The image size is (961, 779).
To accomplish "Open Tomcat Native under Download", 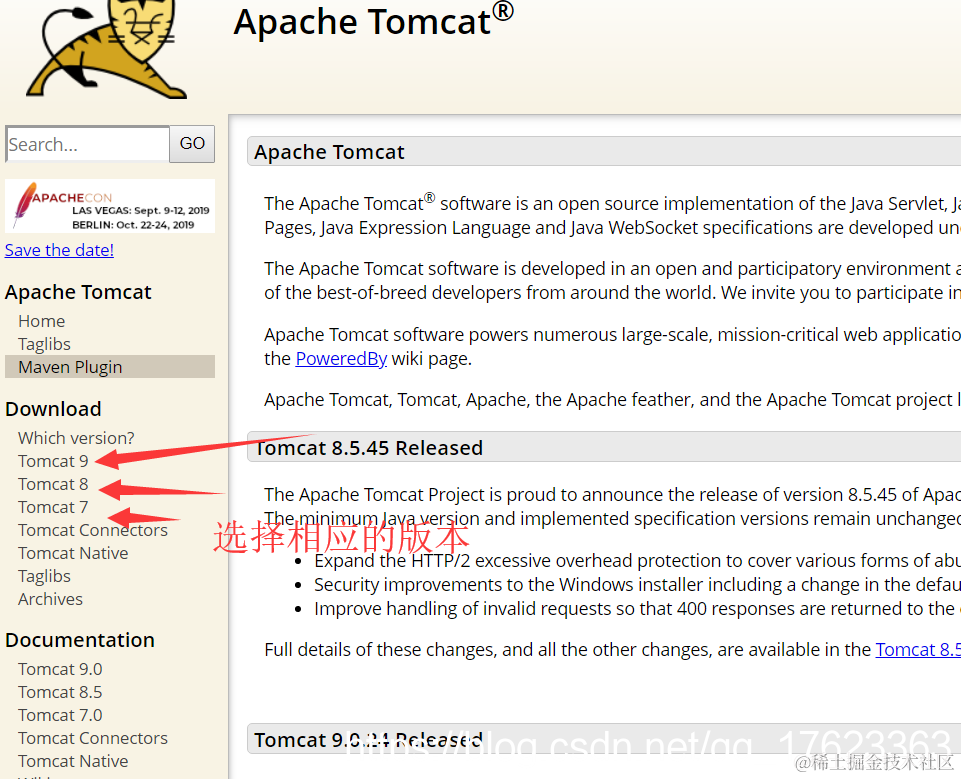I will coord(73,553).
